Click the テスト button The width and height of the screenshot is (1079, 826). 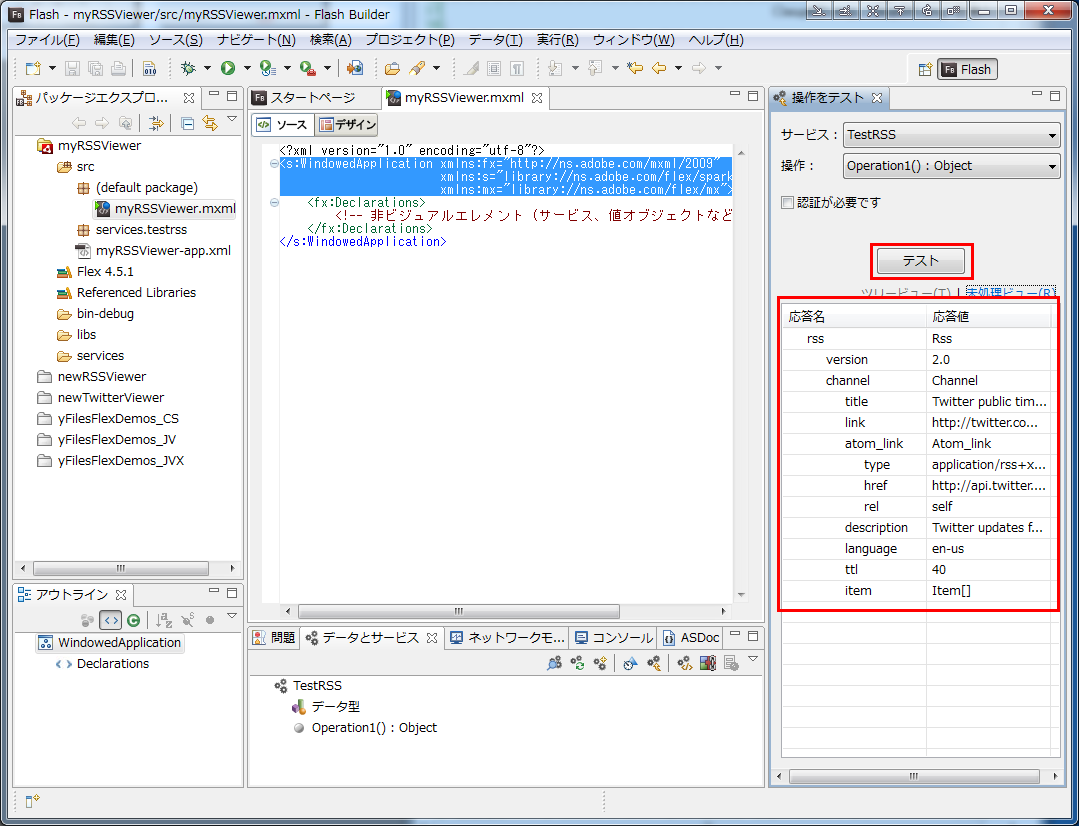click(x=921, y=261)
